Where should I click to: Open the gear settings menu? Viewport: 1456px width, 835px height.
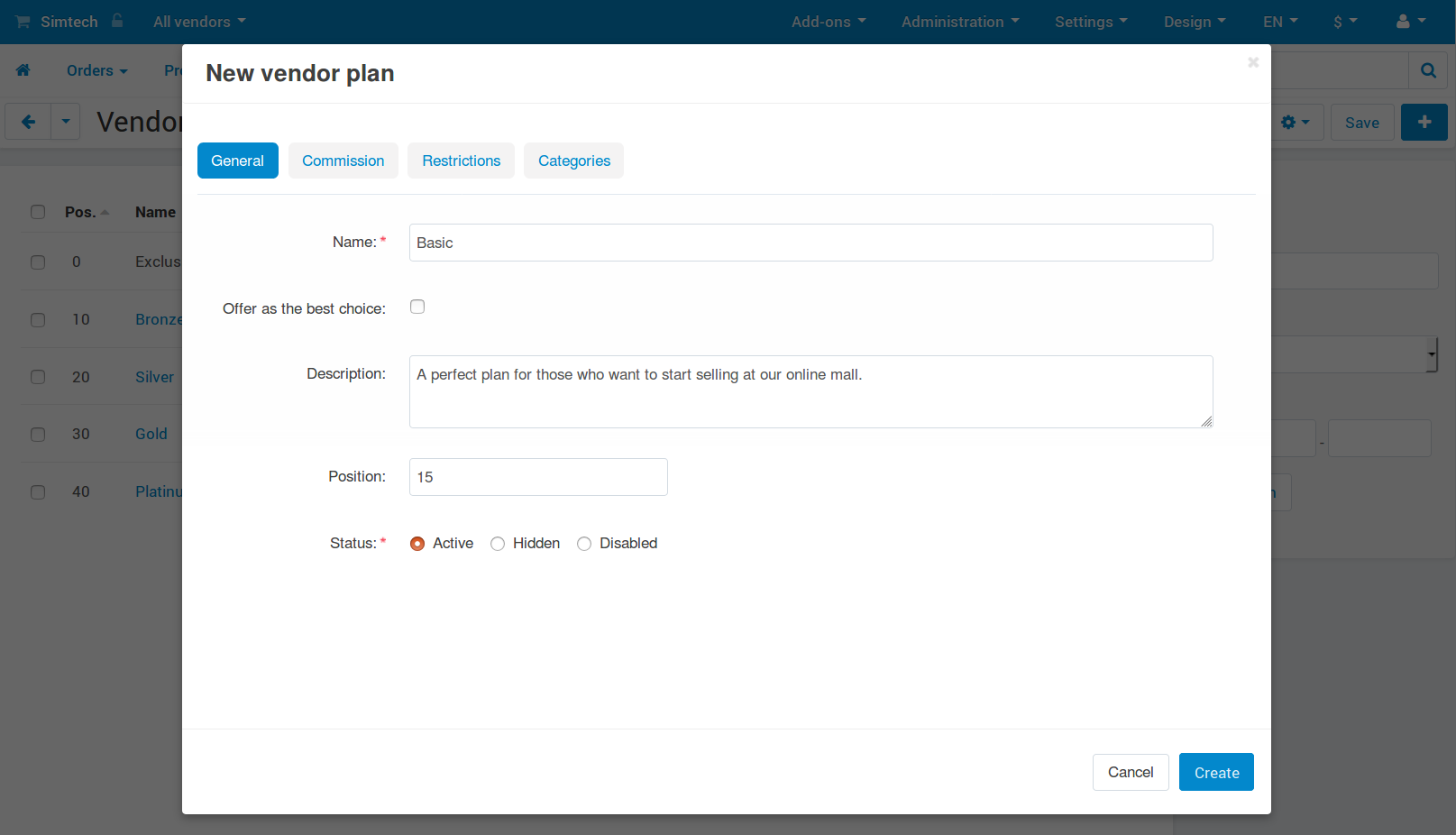point(1296,122)
